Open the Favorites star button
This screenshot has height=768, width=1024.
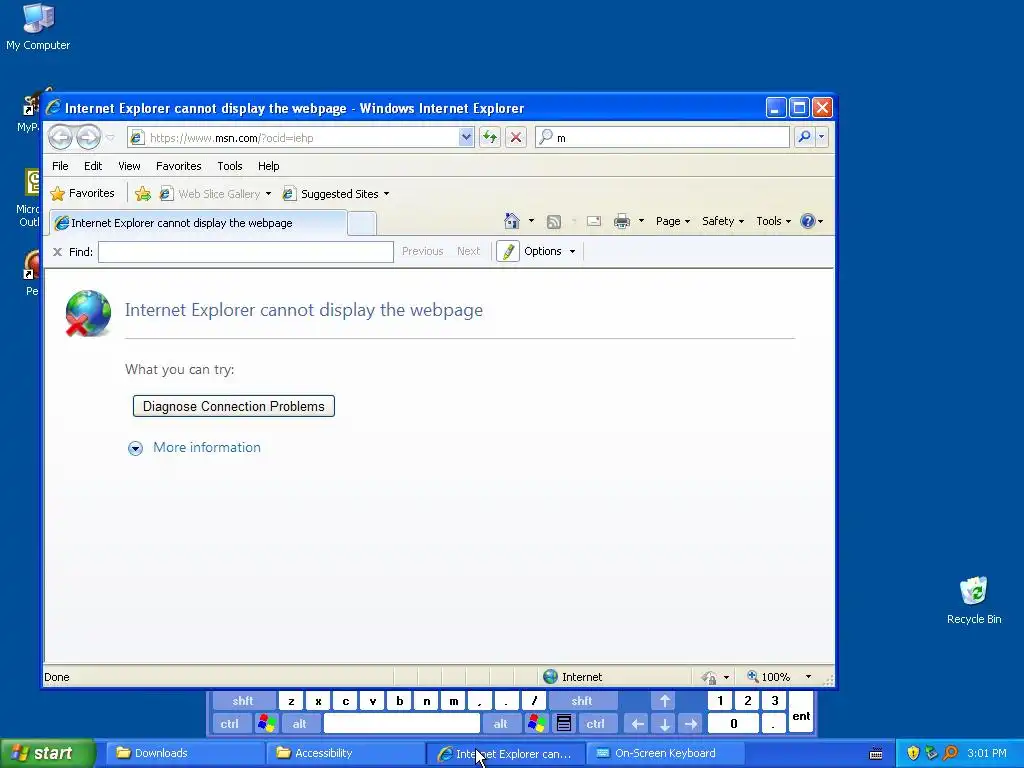point(83,193)
